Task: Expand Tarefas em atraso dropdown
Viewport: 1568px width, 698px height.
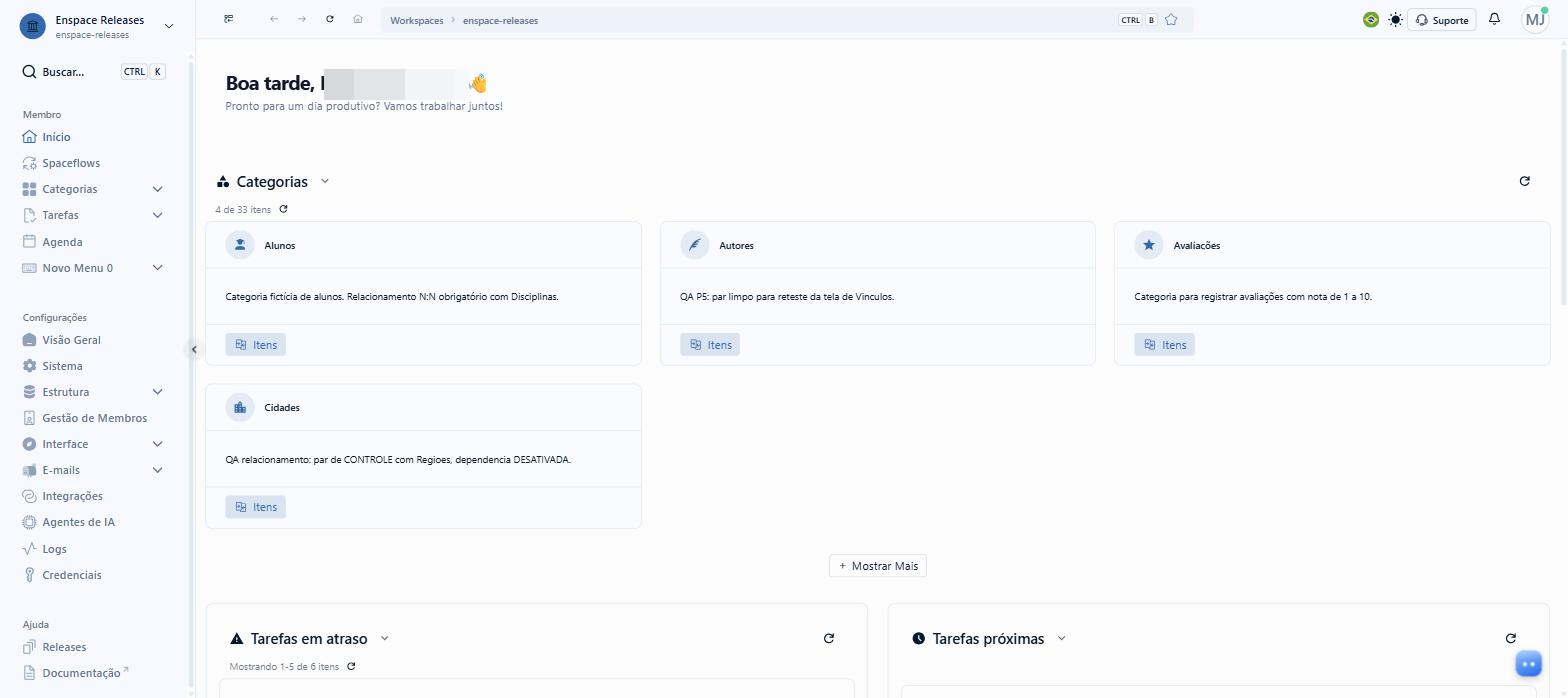Action: coord(385,638)
